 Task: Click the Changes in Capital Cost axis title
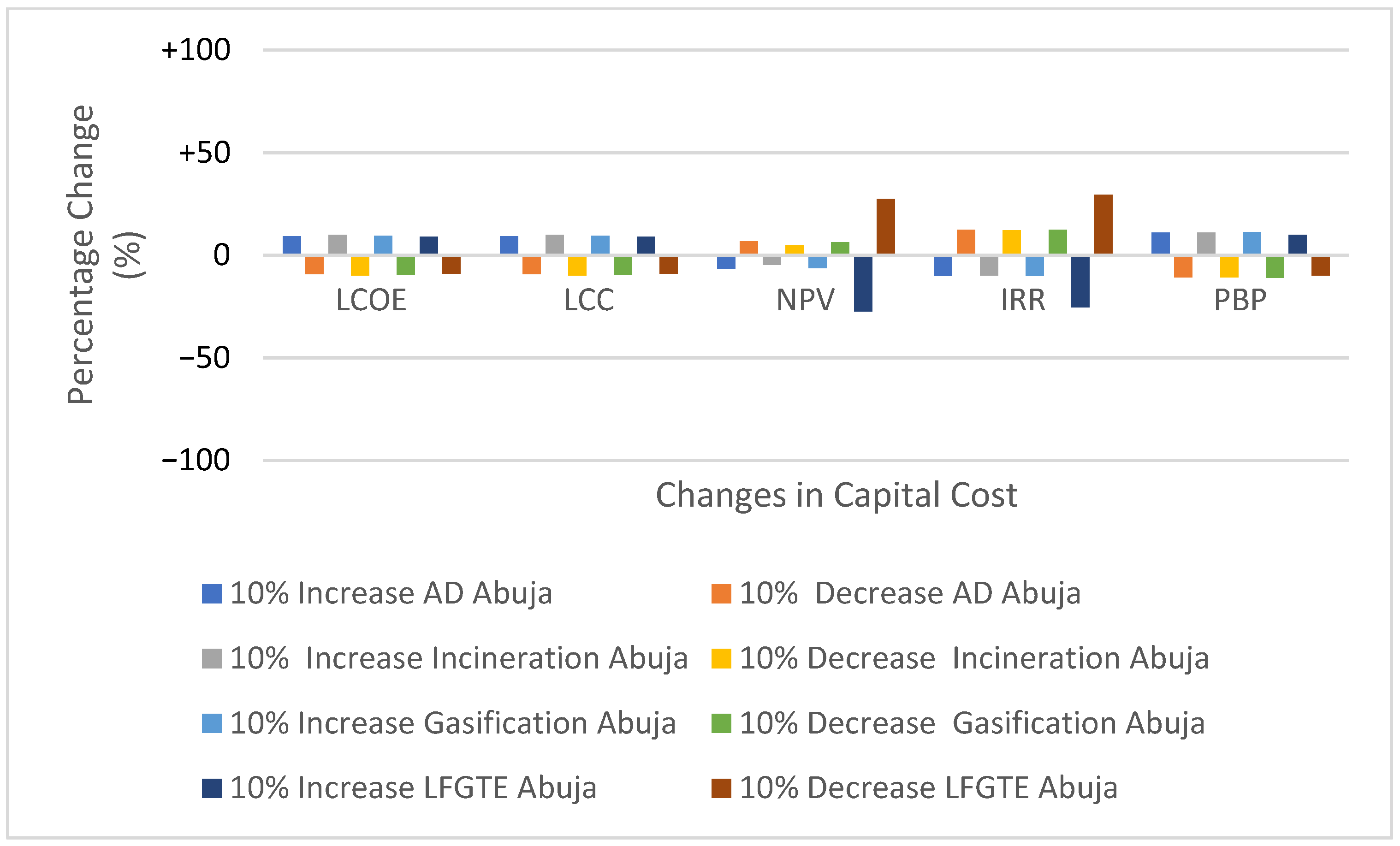tap(836, 495)
